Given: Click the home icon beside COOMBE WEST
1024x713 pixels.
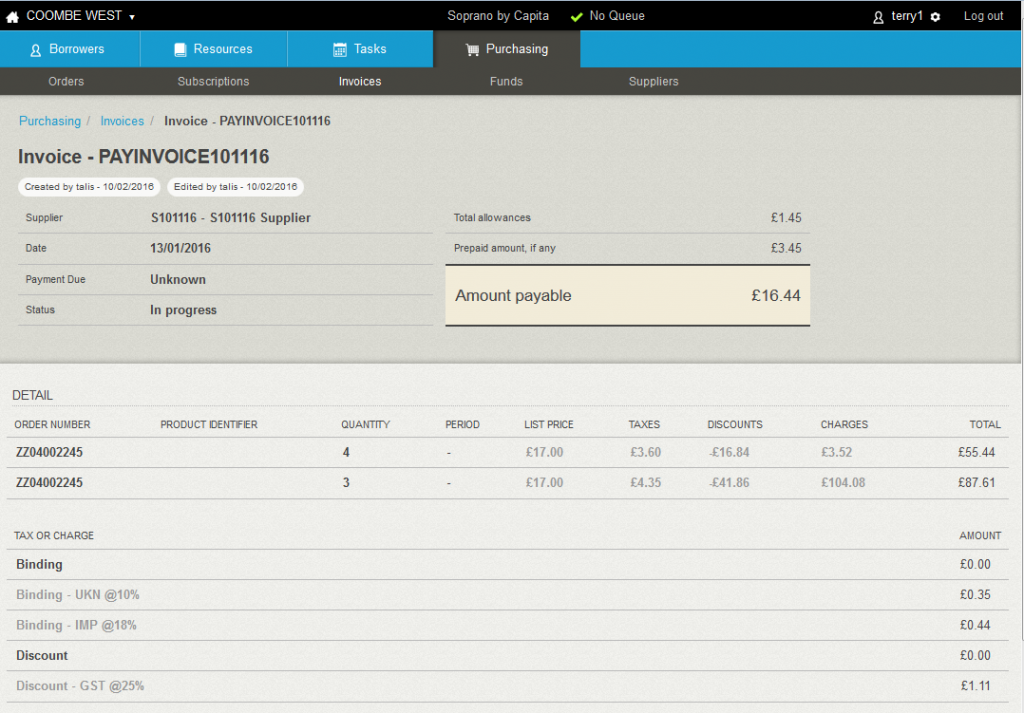Looking at the screenshot, I should tap(12, 17).
